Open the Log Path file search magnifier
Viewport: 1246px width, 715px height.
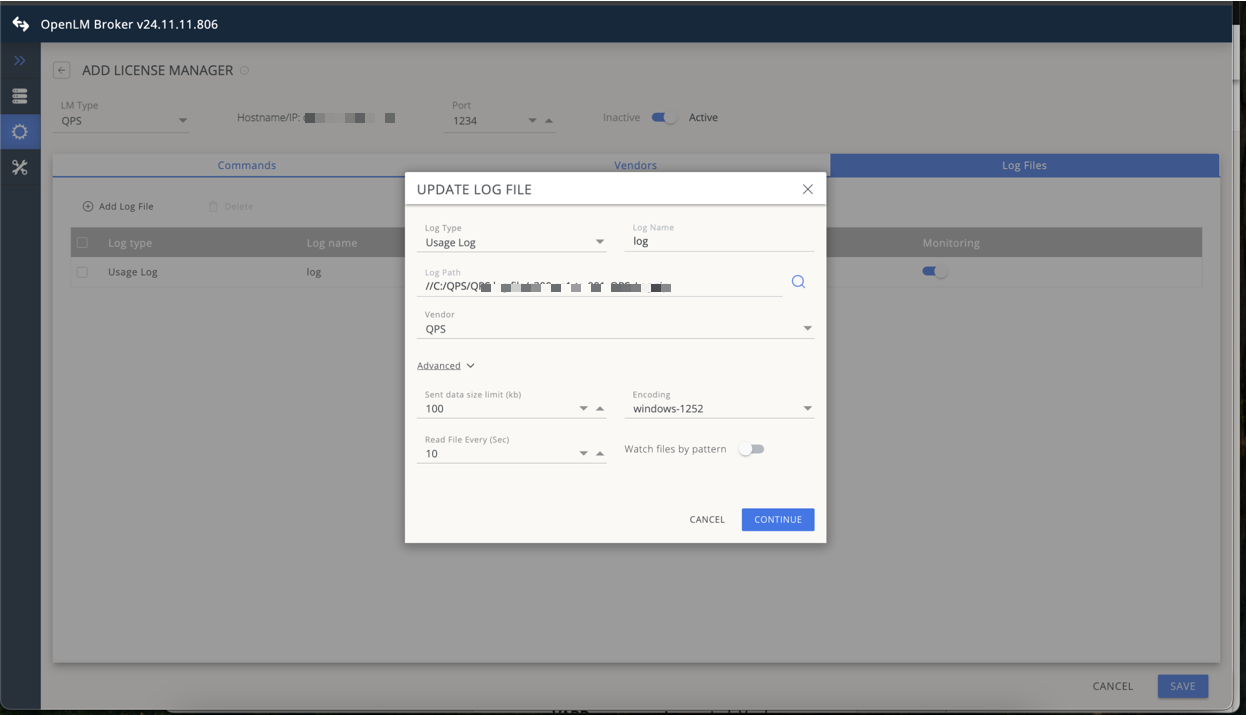(797, 281)
